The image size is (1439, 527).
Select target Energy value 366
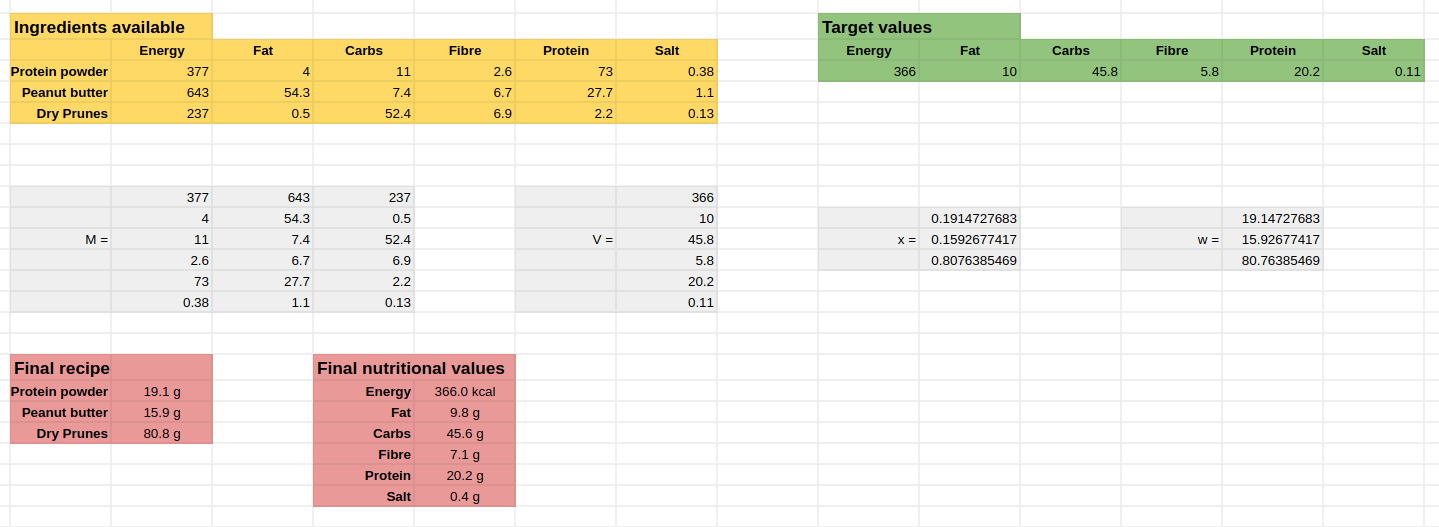[868, 71]
